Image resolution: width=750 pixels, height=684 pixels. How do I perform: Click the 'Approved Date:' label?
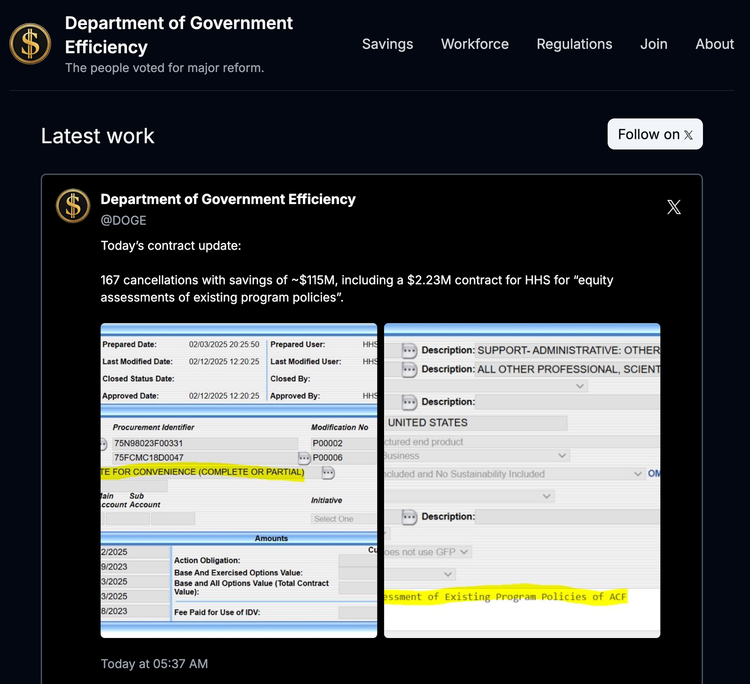(x=131, y=396)
